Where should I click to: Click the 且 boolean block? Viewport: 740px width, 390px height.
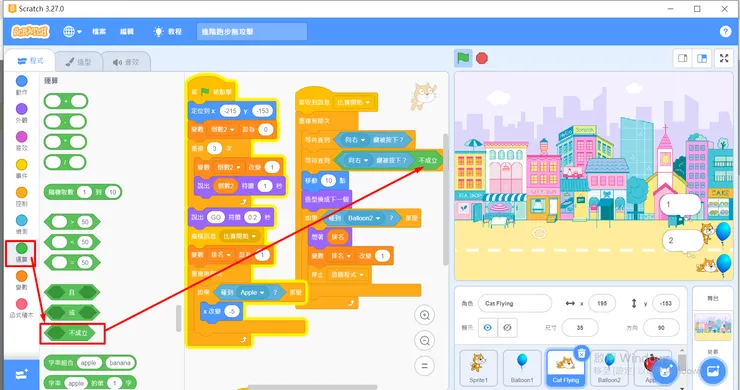(x=72, y=292)
